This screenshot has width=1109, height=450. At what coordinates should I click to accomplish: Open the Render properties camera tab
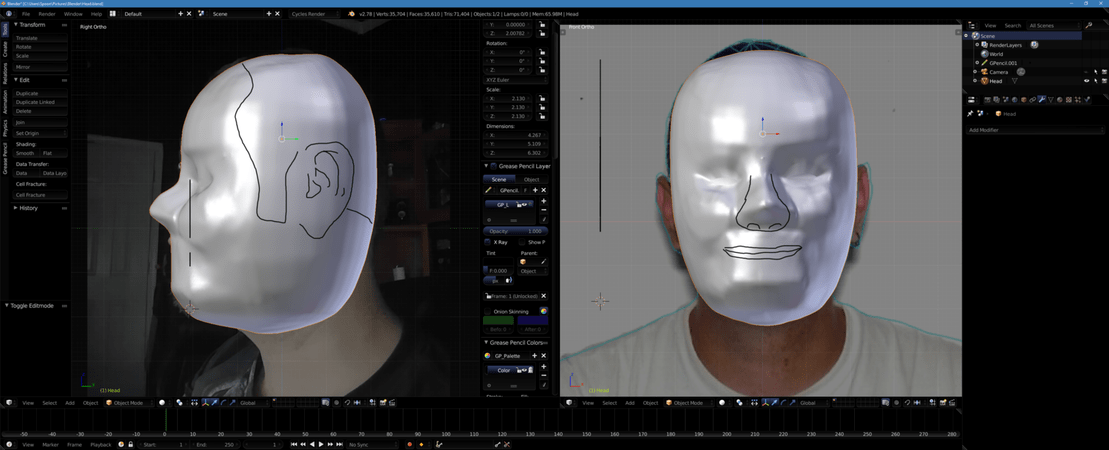[x=987, y=100]
